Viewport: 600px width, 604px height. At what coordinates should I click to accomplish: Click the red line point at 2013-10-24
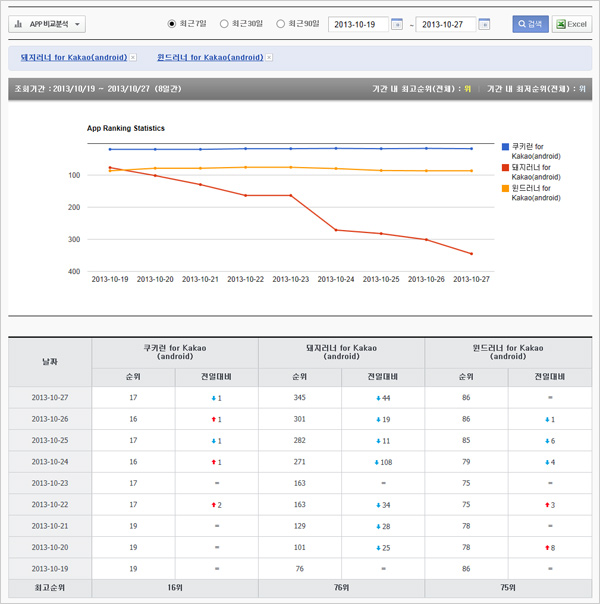point(336,230)
